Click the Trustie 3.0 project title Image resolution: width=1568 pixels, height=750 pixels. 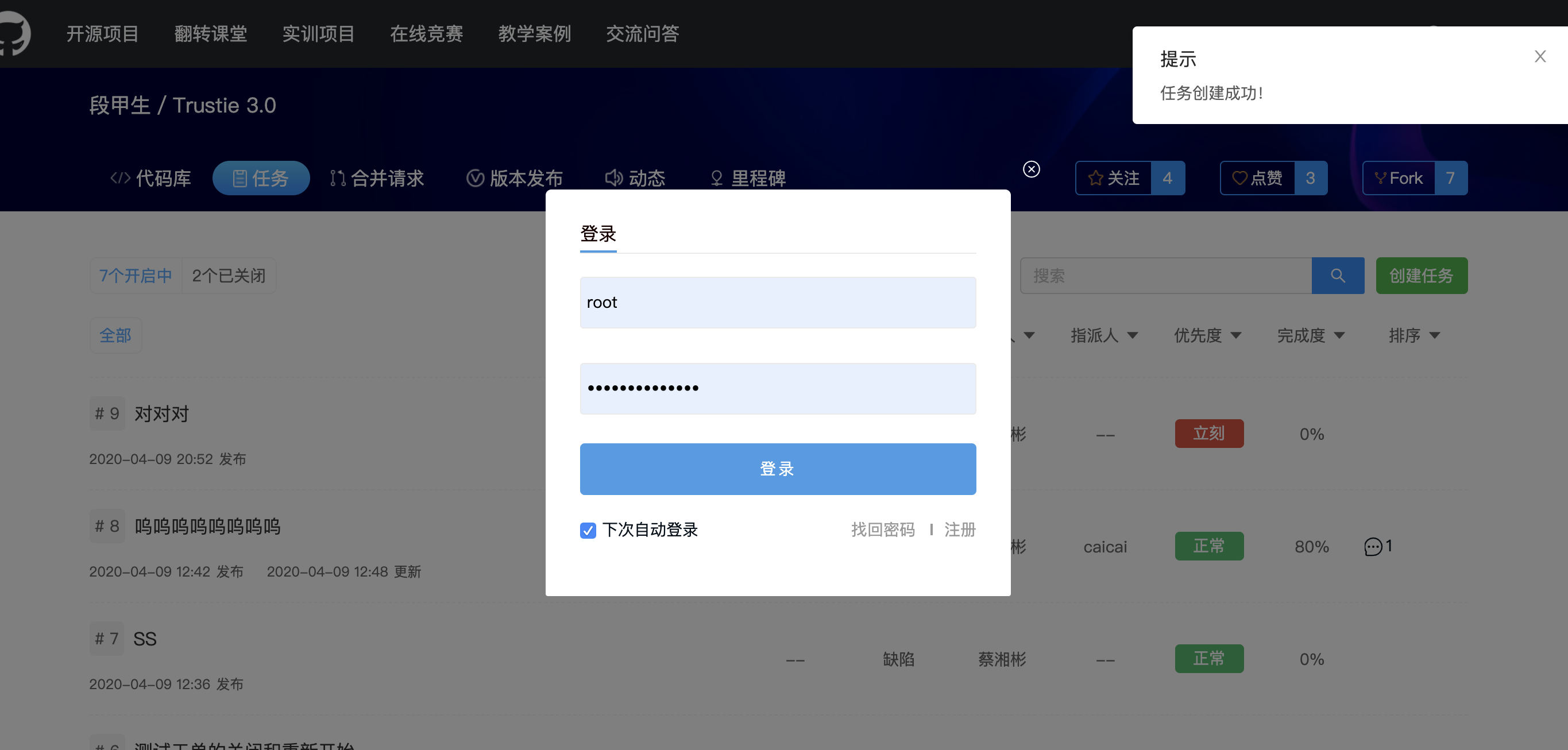coord(225,105)
